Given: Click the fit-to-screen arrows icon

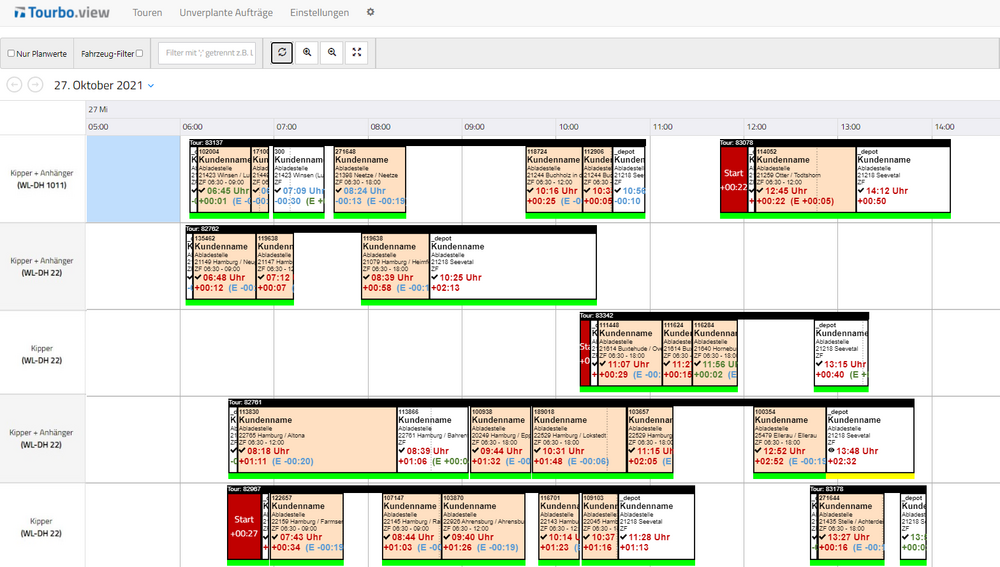Looking at the screenshot, I should [357, 52].
